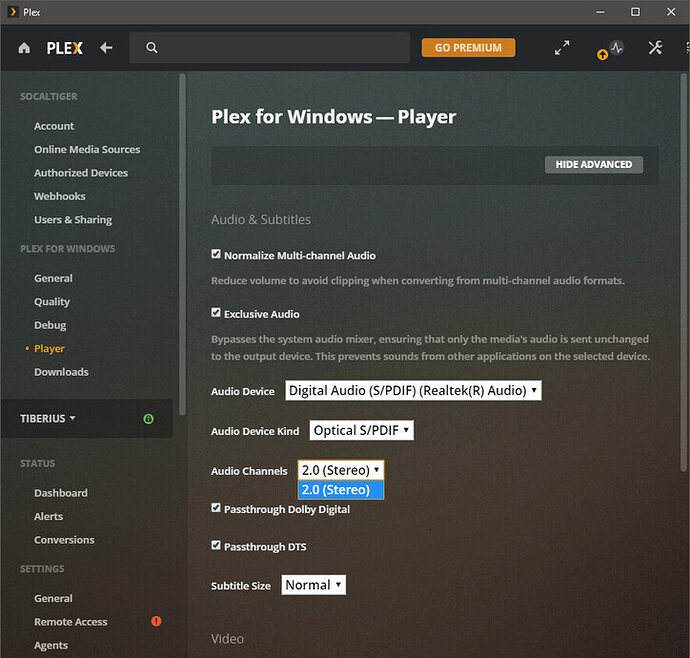Click HIDE ADVANCED button
Image resolution: width=690 pixels, height=658 pixels.
coord(594,165)
